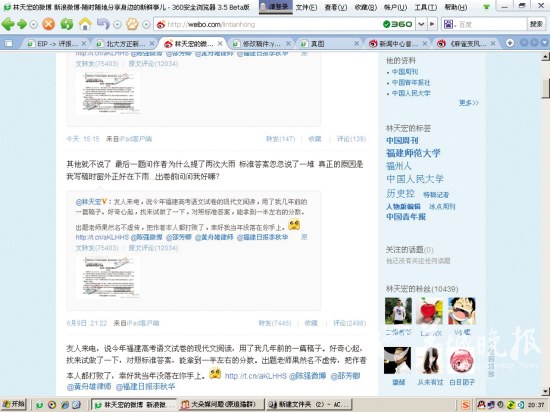550x412 pixels.
Task: Switch to the 修改稿件 tab
Action: click(261, 43)
